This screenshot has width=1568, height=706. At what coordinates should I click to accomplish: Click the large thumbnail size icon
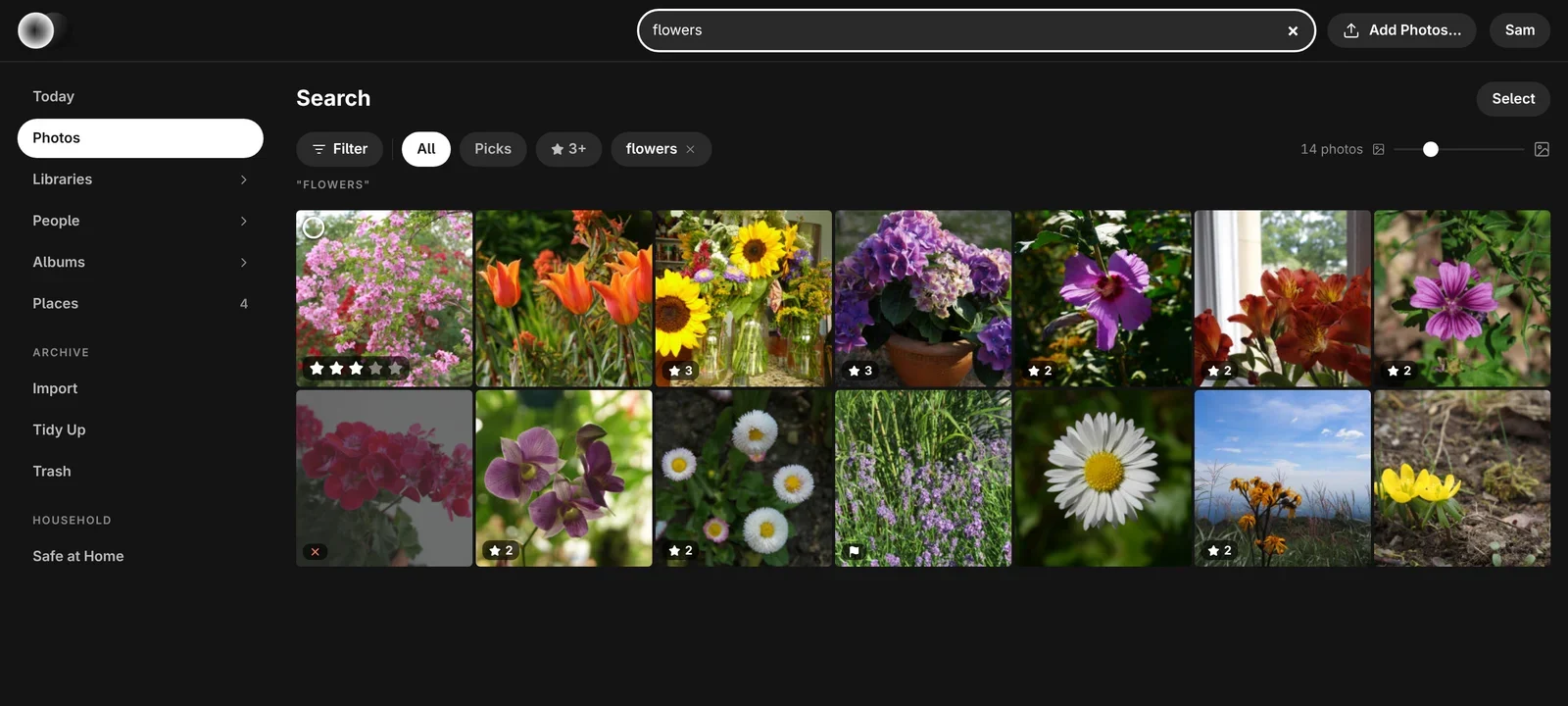(x=1542, y=149)
